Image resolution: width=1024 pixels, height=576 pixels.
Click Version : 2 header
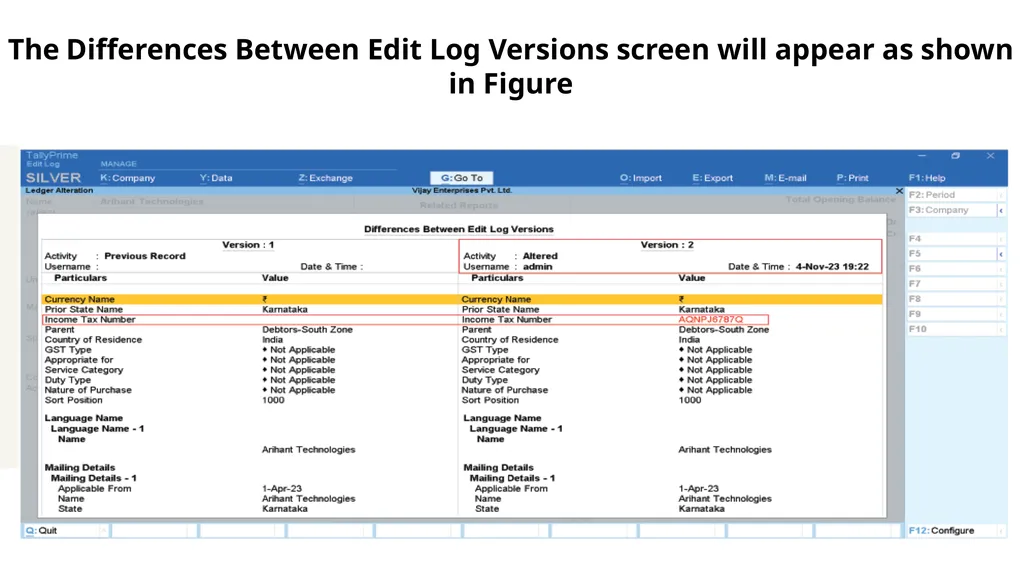click(667, 245)
